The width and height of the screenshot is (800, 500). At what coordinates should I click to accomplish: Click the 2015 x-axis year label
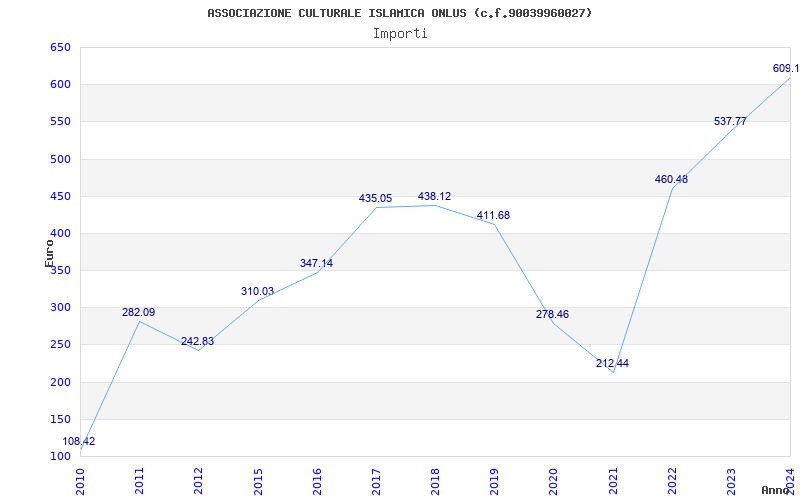[258, 482]
